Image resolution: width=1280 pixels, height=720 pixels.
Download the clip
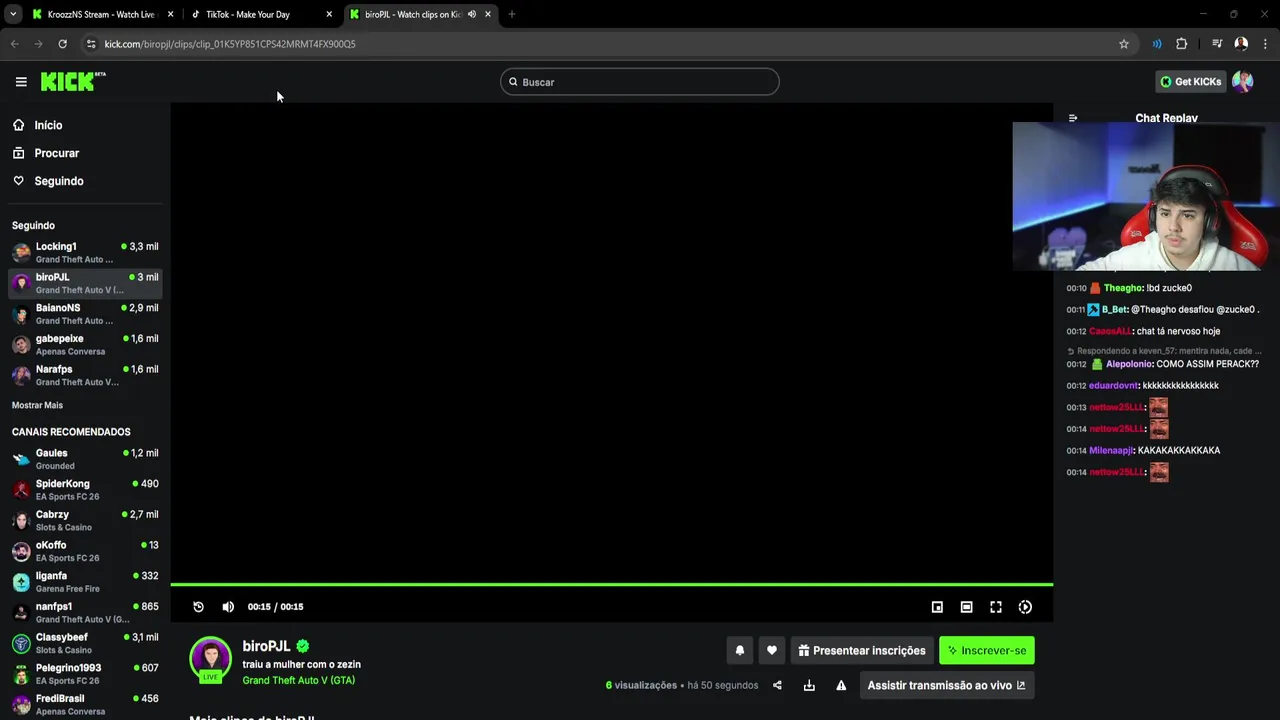coord(809,685)
